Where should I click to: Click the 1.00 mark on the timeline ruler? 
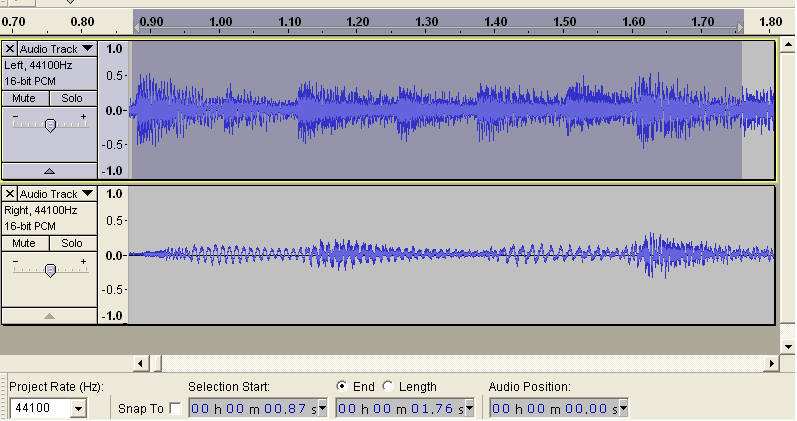(221, 22)
